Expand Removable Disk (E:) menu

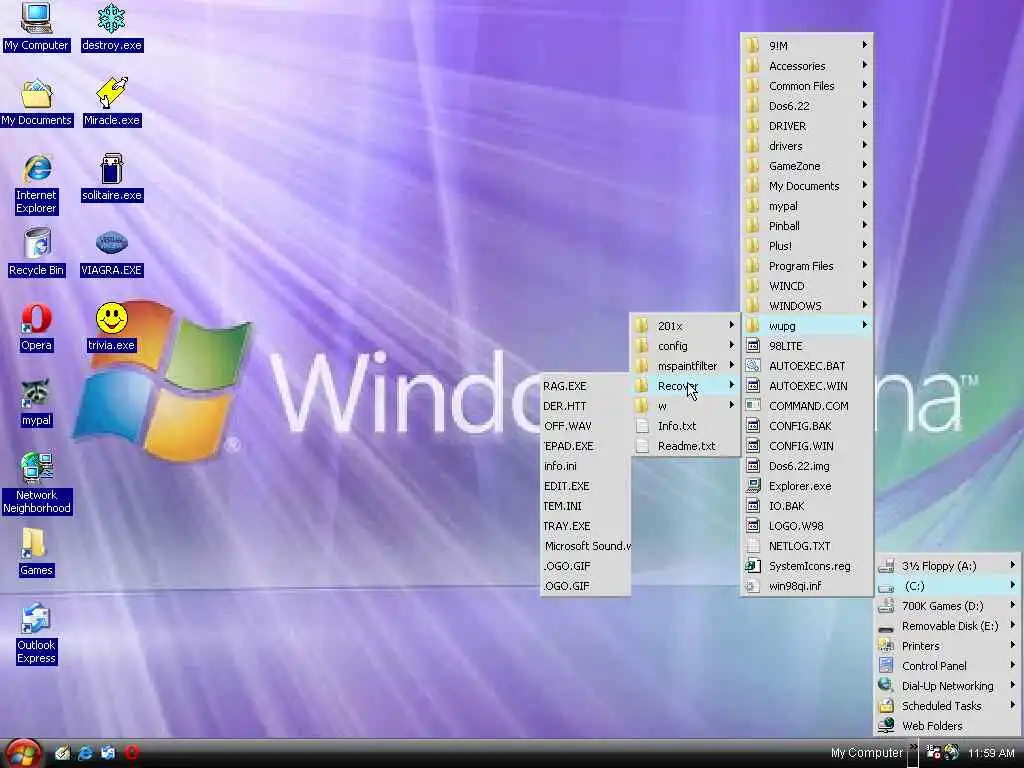click(x=948, y=626)
